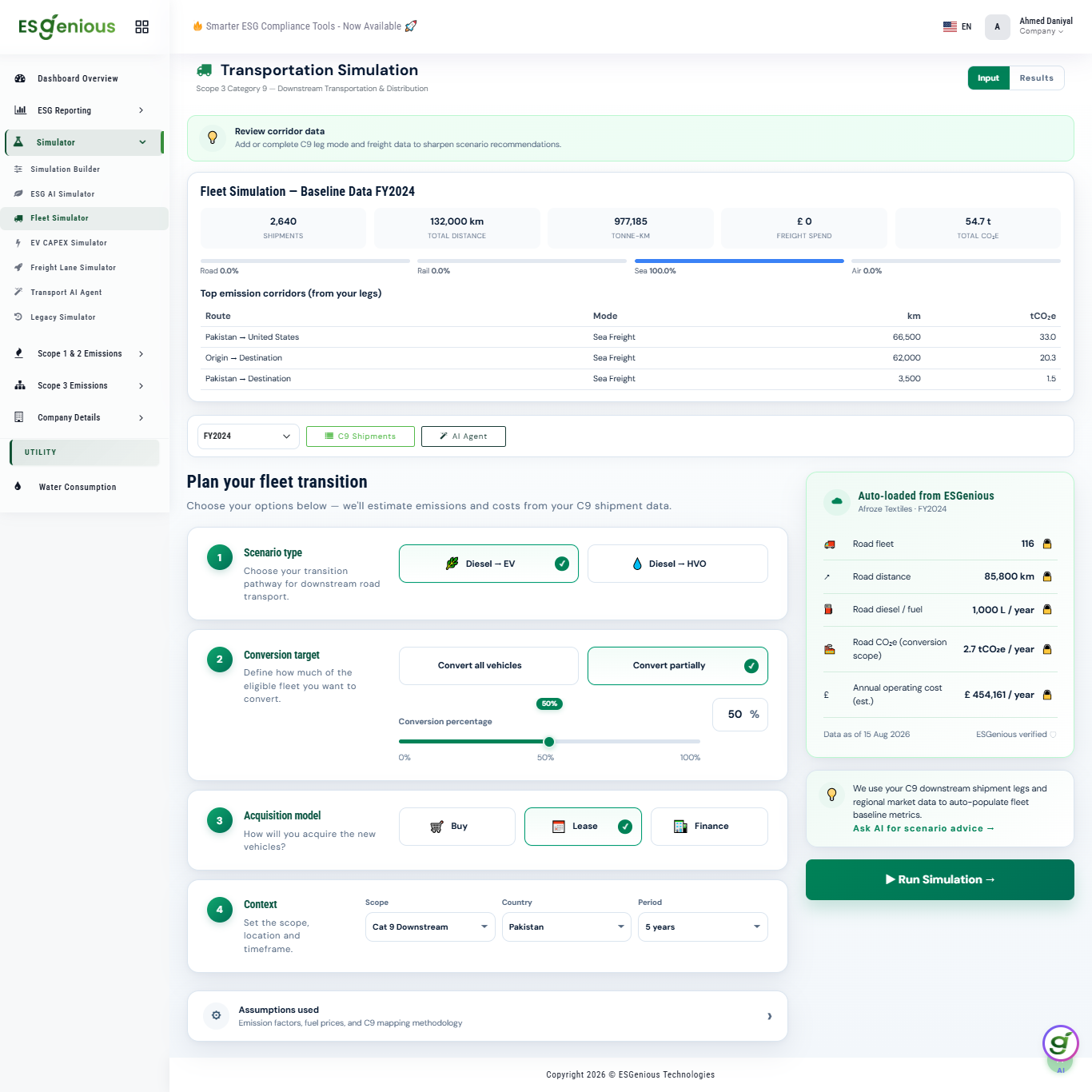Open the Scope dropdown showing Cat 9 Downstream
The width and height of the screenshot is (1092, 1092).
click(430, 927)
